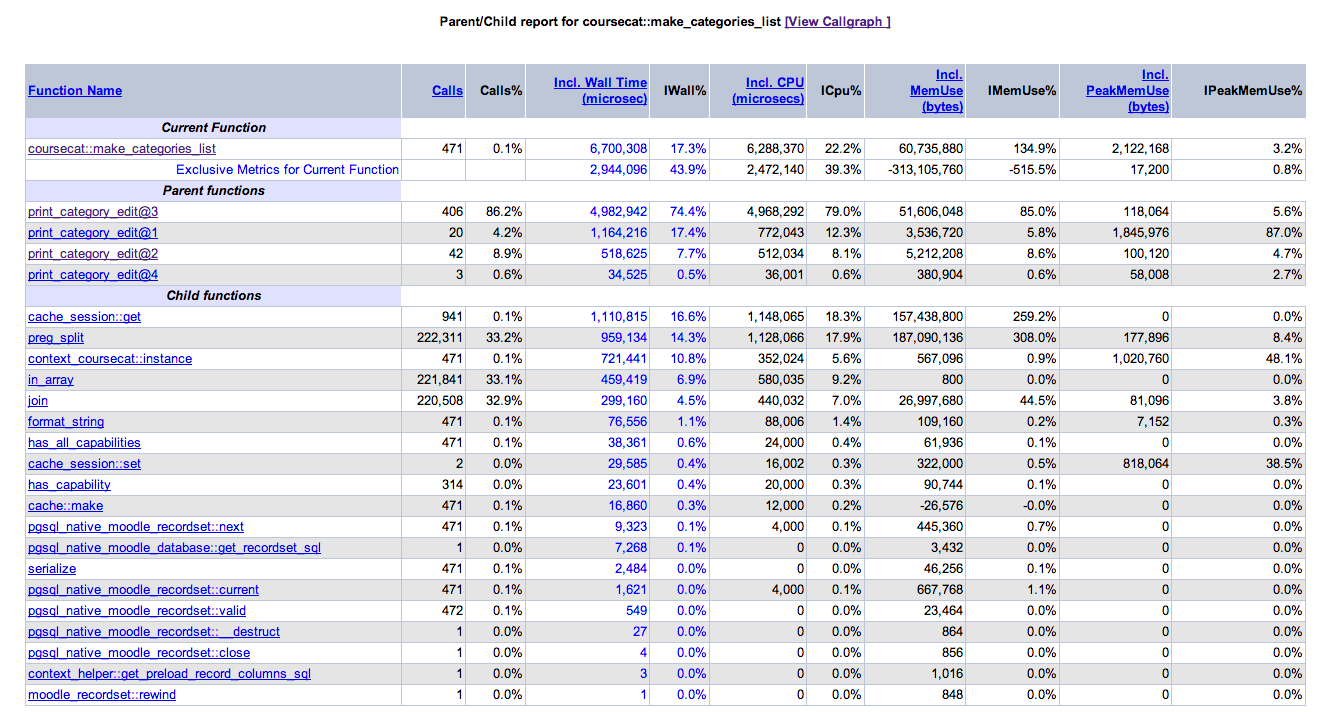
Task: Select exclusive wall time 2,944,096
Action: [618, 169]
